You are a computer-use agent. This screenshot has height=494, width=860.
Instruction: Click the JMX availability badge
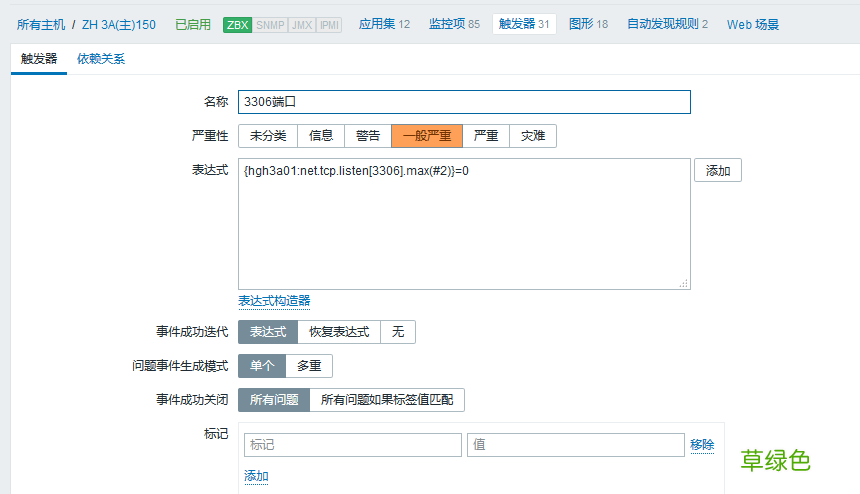click(302, 25)
